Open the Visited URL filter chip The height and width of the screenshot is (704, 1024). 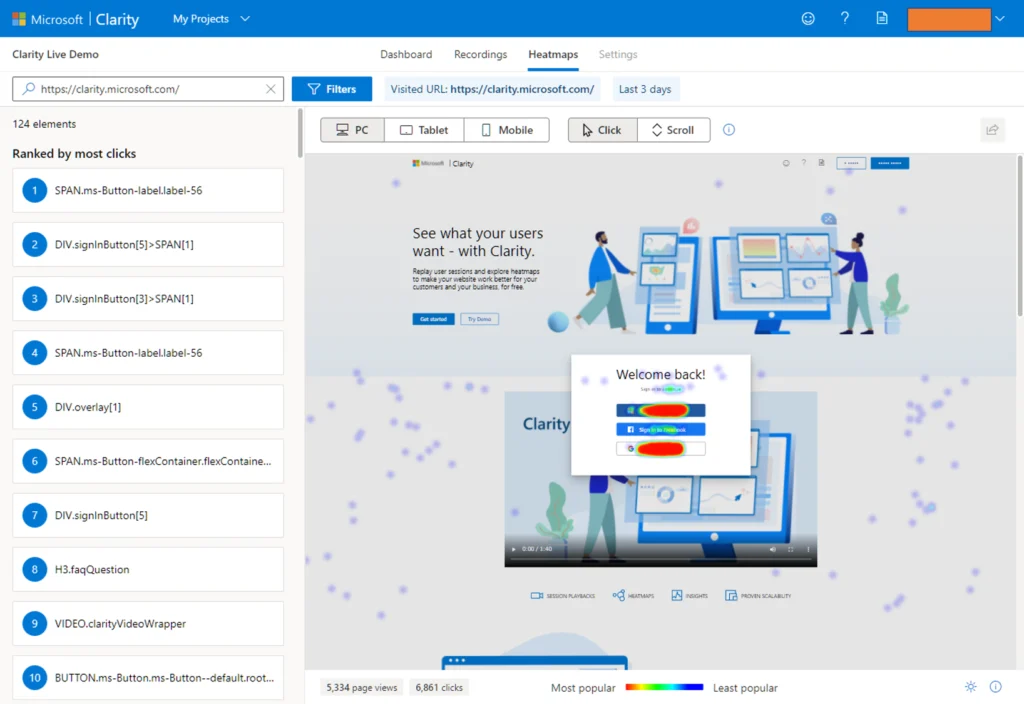tap(492, 89)
